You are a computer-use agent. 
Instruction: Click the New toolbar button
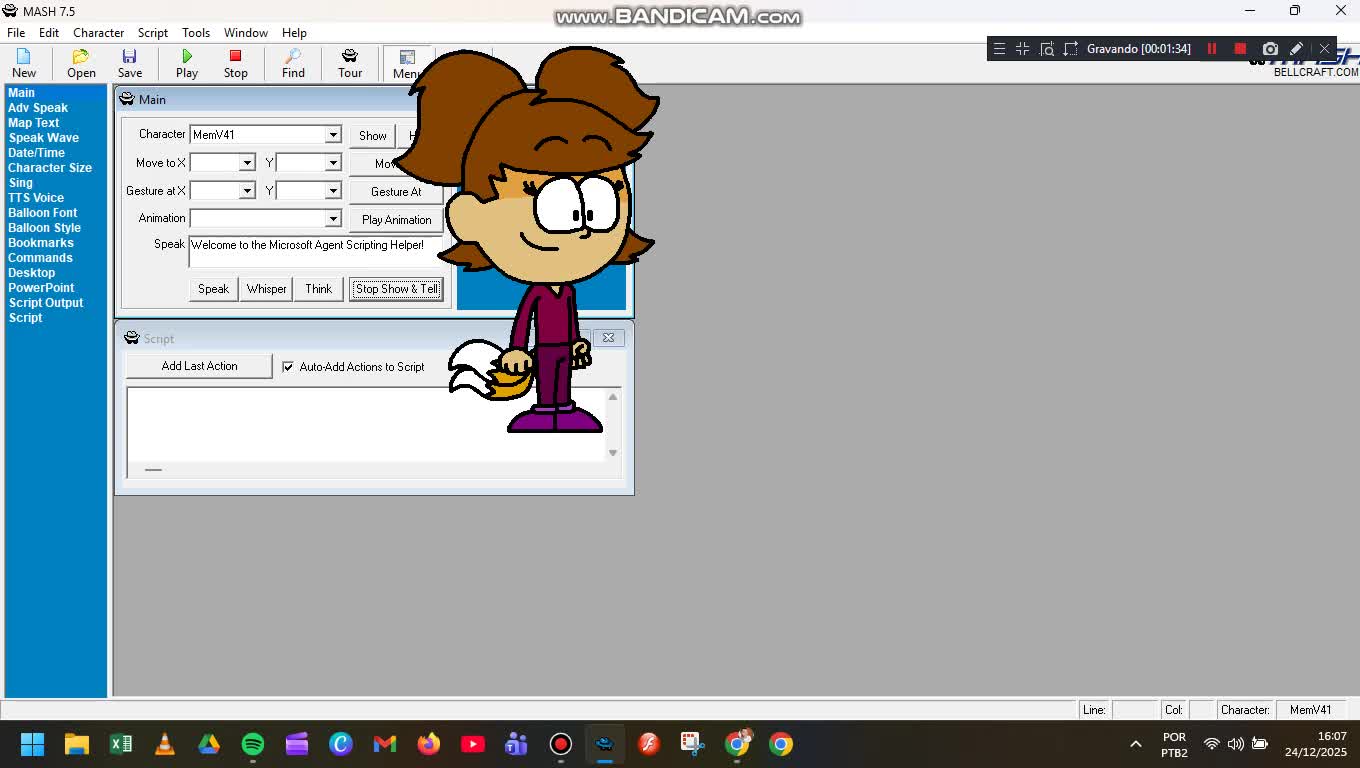coord(24,63)
